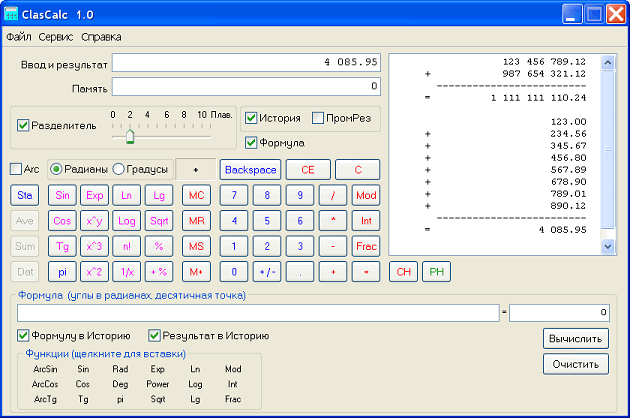This screenshot has width=630, height=418.
Task: Click the Int button on keypad
Action: tap(366, 221)
